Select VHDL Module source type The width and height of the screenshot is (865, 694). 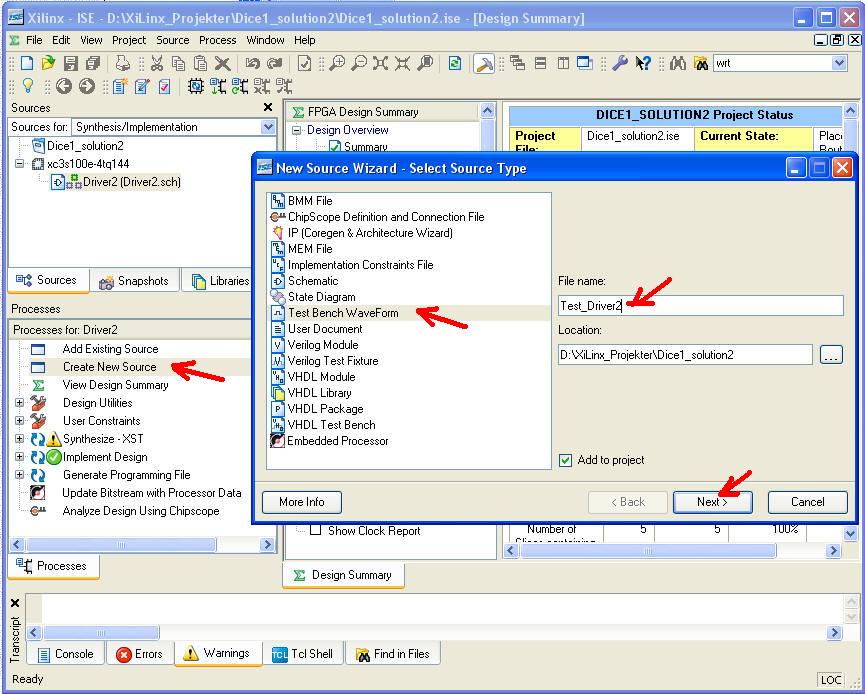[321, 377]
